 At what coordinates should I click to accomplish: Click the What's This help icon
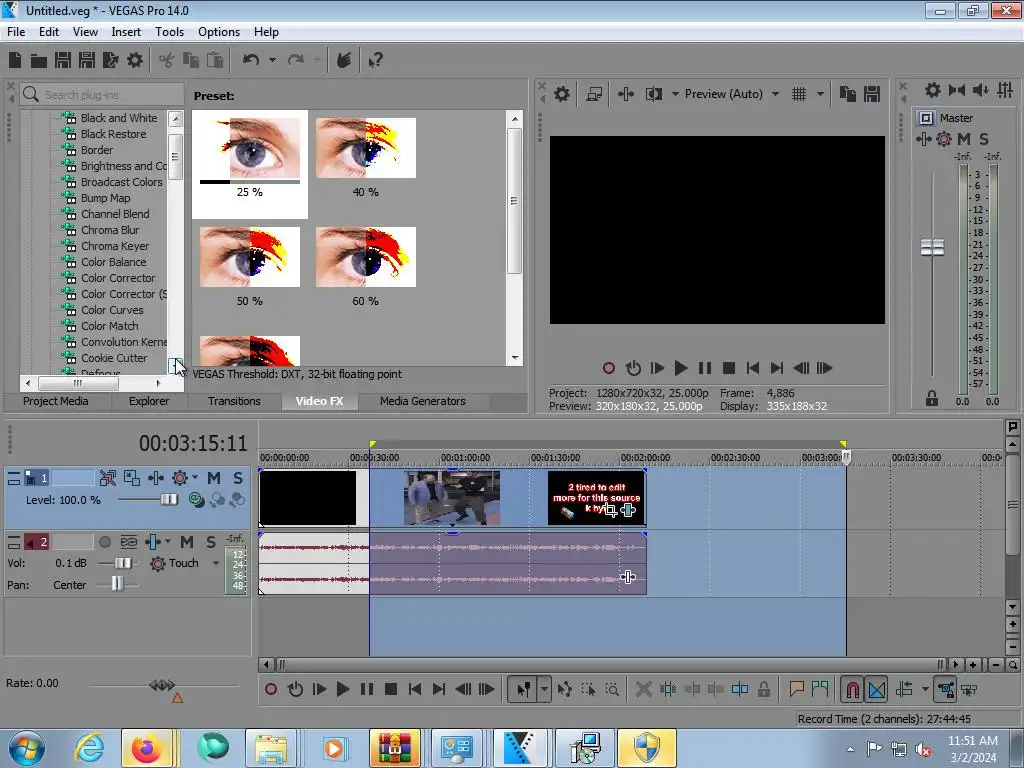pos(376,60)
